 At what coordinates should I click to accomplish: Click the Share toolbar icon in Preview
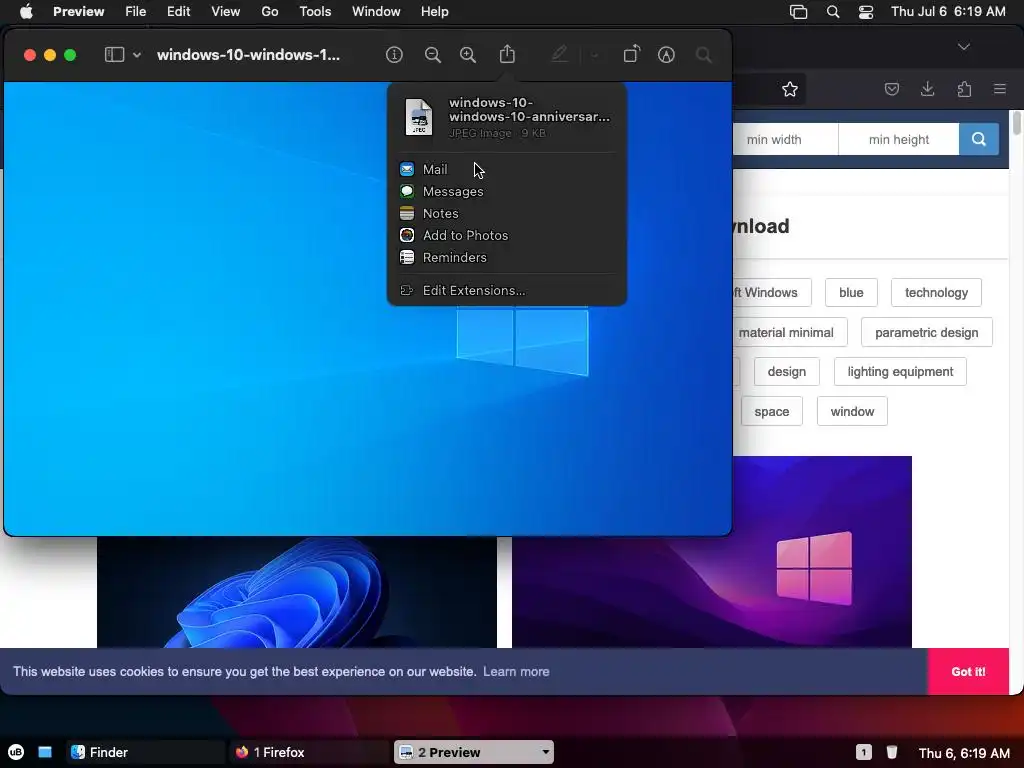coord(507,54)
